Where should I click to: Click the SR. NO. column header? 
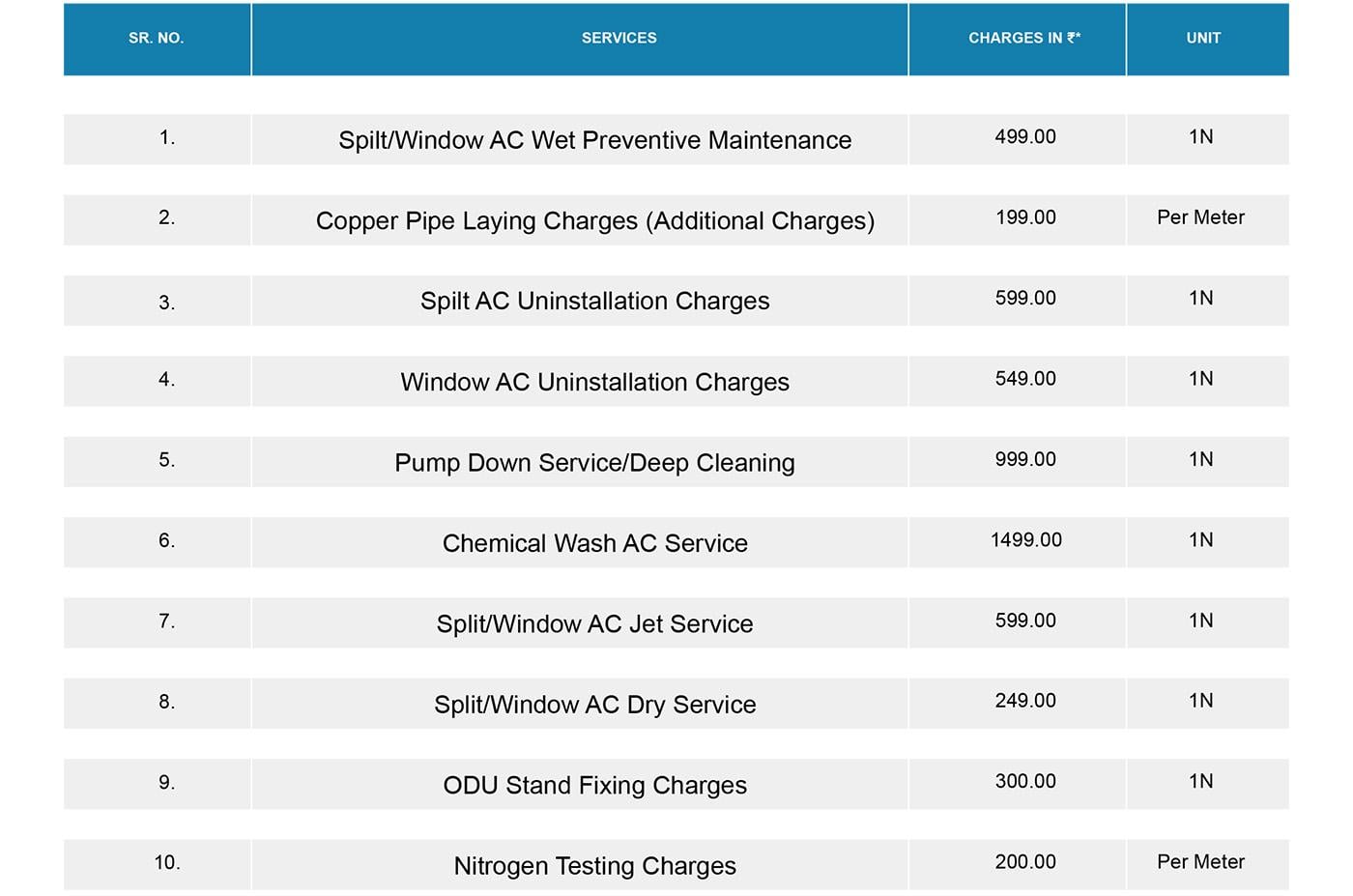[157, 39]
